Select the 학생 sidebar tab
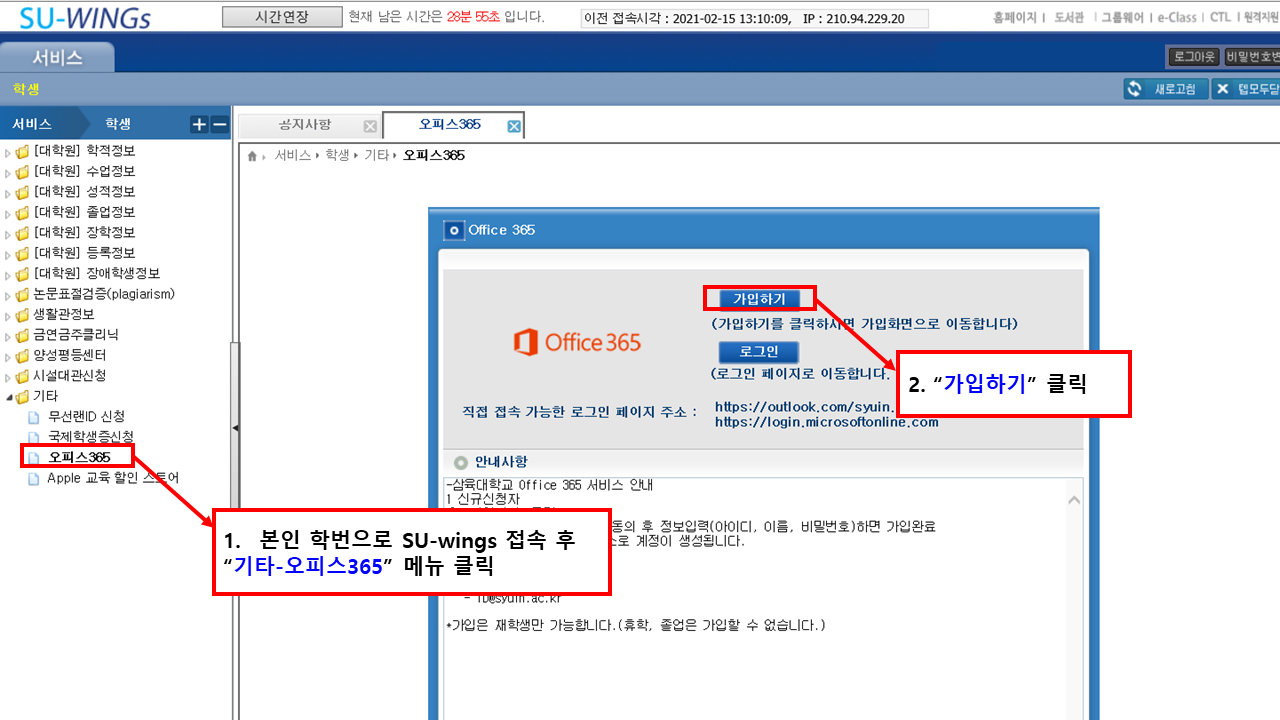Viewport: 1280px width, 720px height. point(118,124)
